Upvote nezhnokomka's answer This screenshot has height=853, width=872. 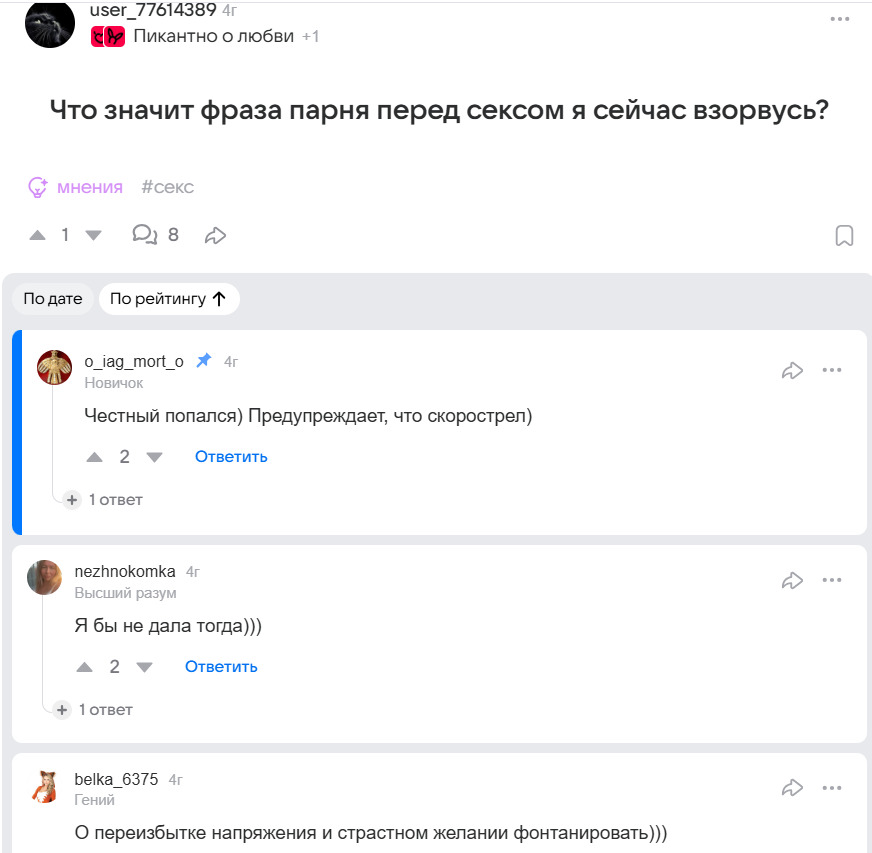point(85,667)
